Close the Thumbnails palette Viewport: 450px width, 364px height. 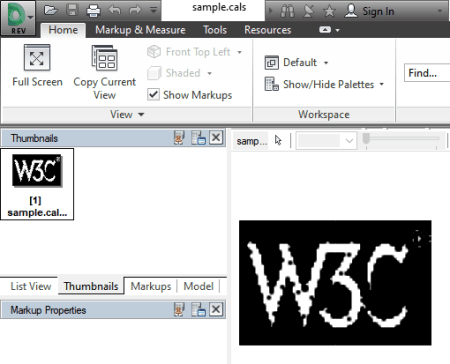point(216,137)
